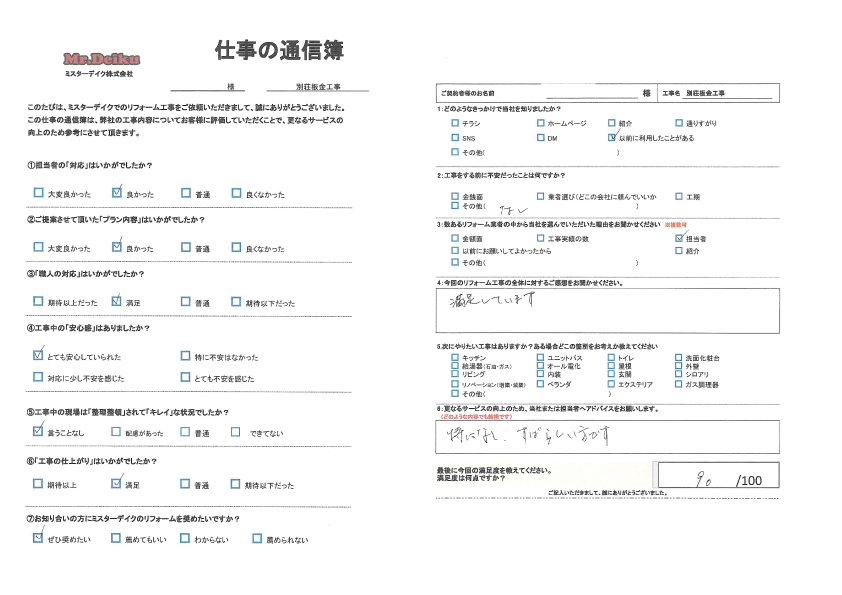Check the ガス調理器 box
Screen dimensions: 842x595
[679, 384]
